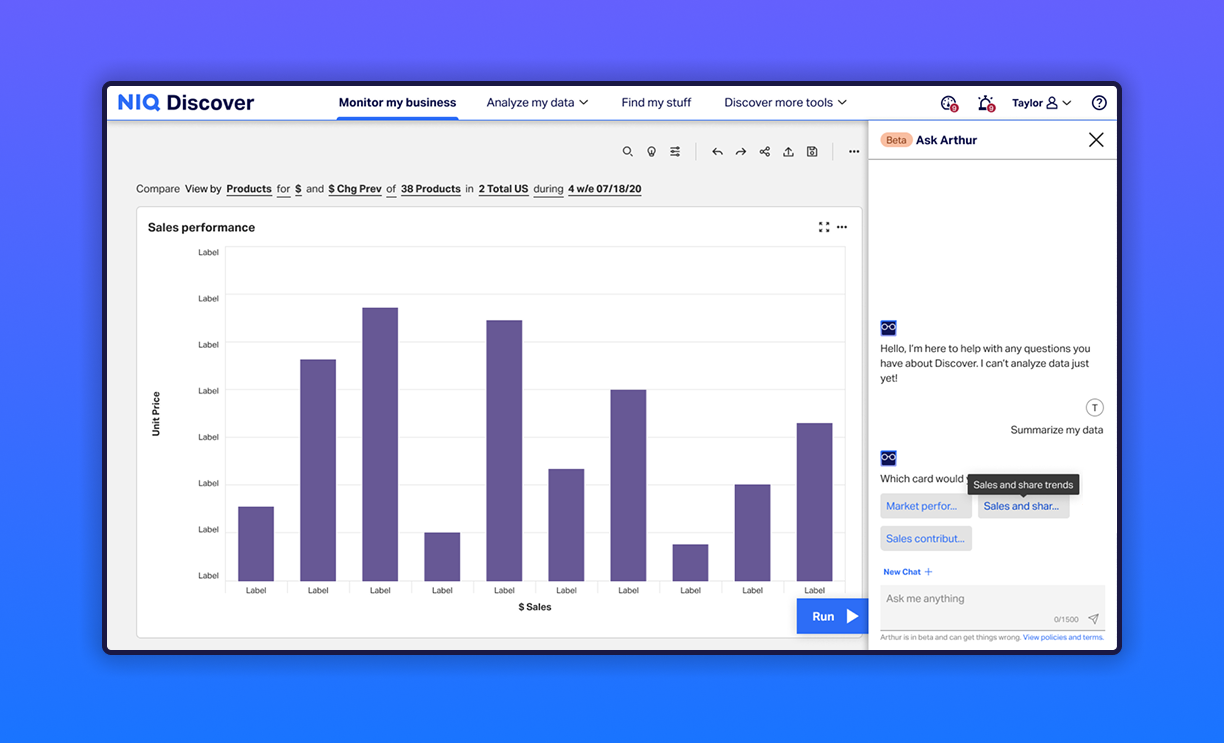Image resolution: width=1224 pixels, height=743 pixels.
Task: Open the dashboard gauge notifications icon
Action: coord(949,103)
